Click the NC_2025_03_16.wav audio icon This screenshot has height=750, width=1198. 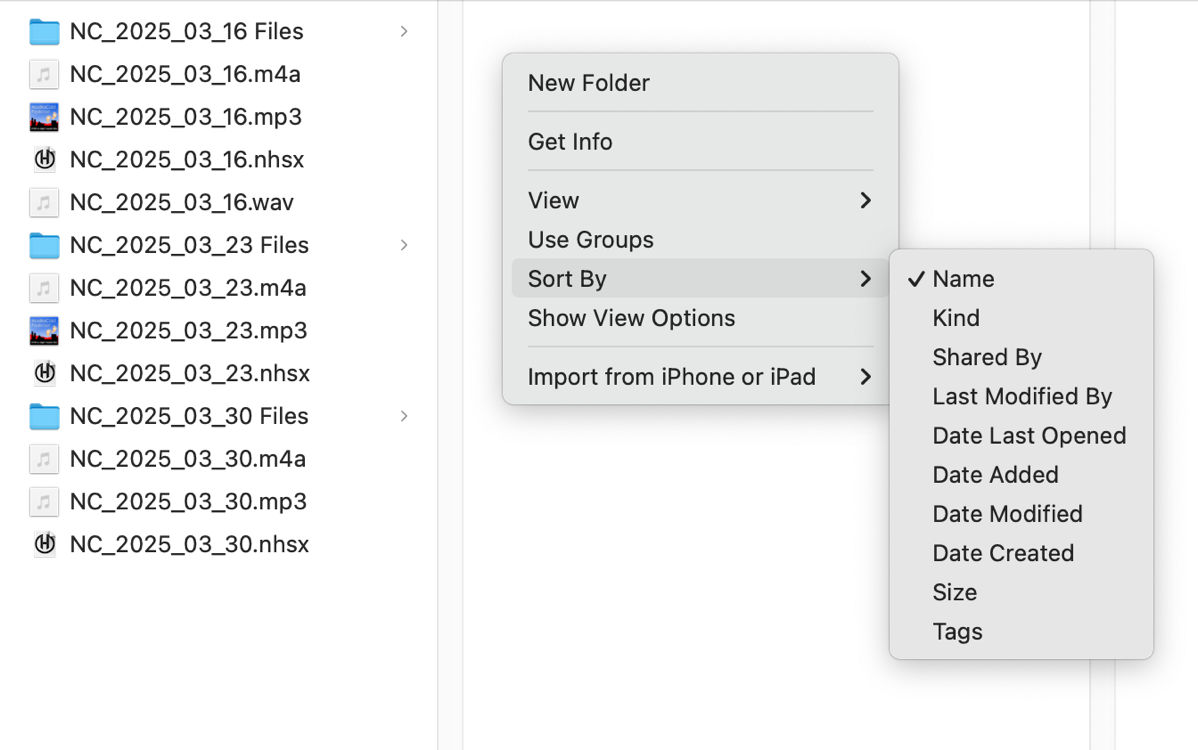pyautogui.click(x=44, y=202)
